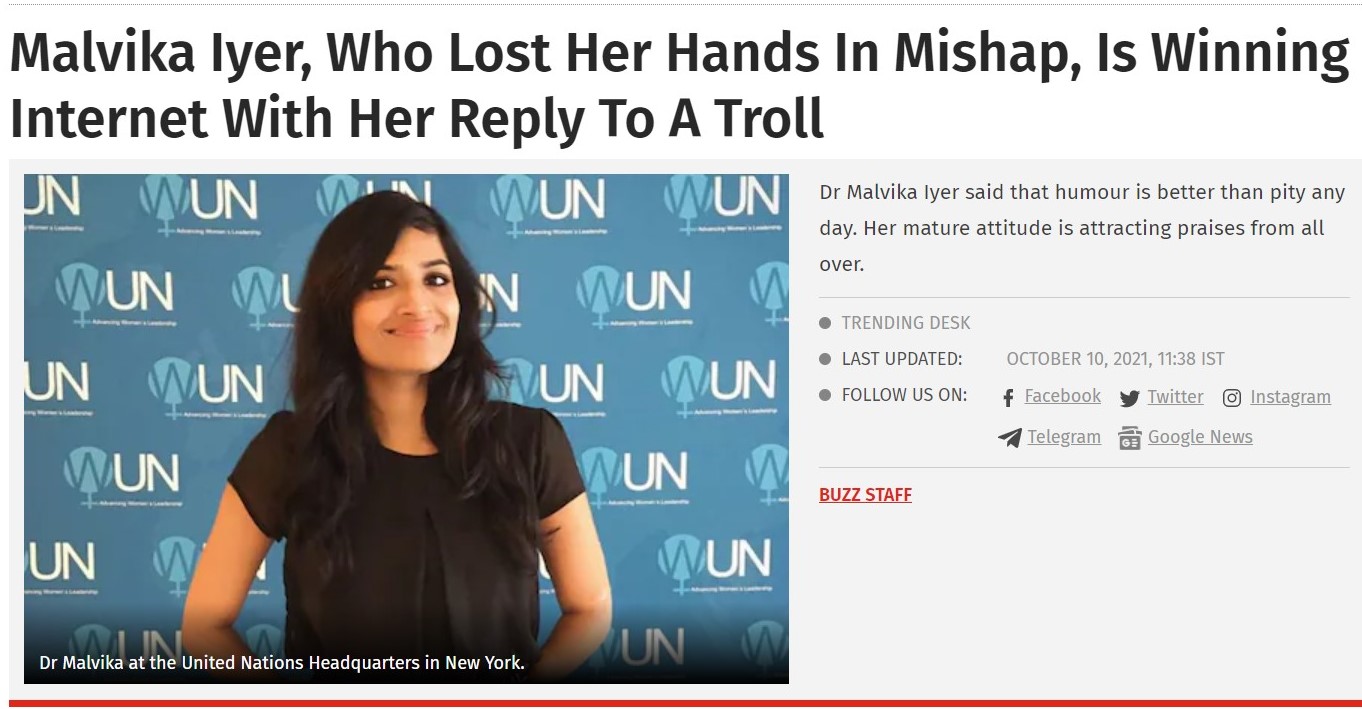Open the Twitter text link
The height and width of the screenshot is (709, 1362).
(x=1175, y=396)
